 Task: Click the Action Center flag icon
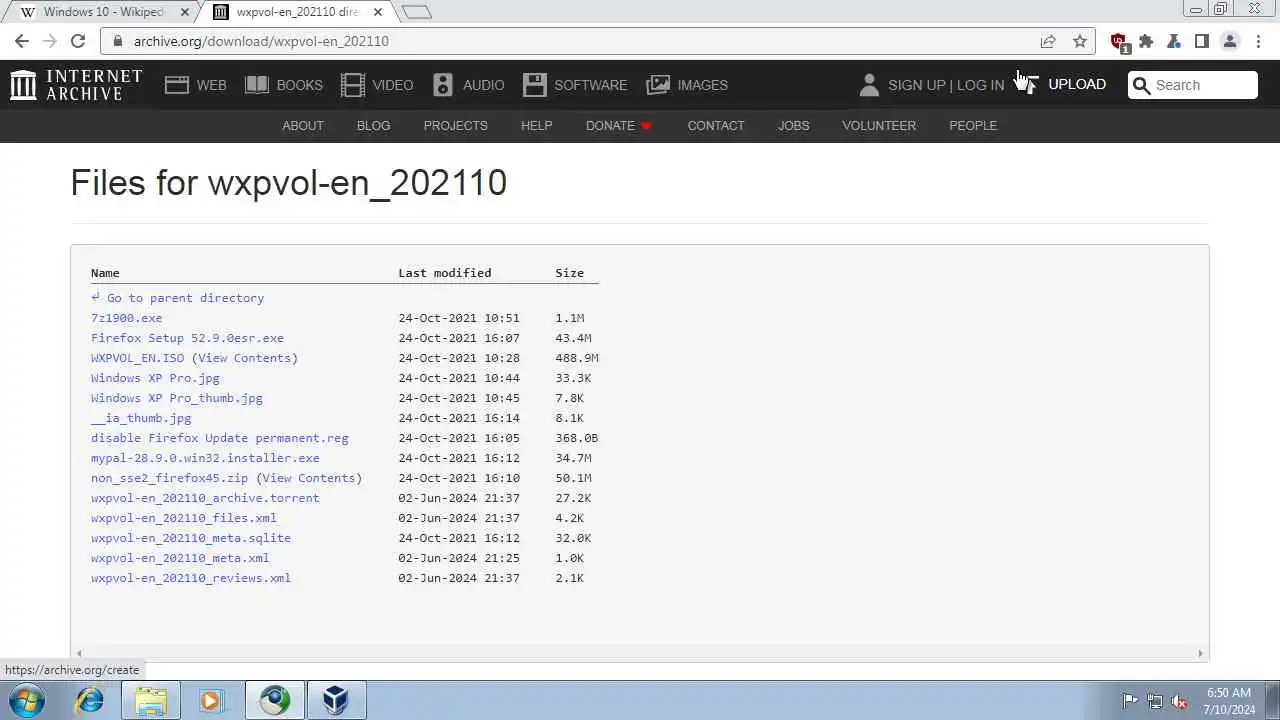pyautogui.click(x=1130, y=701)
